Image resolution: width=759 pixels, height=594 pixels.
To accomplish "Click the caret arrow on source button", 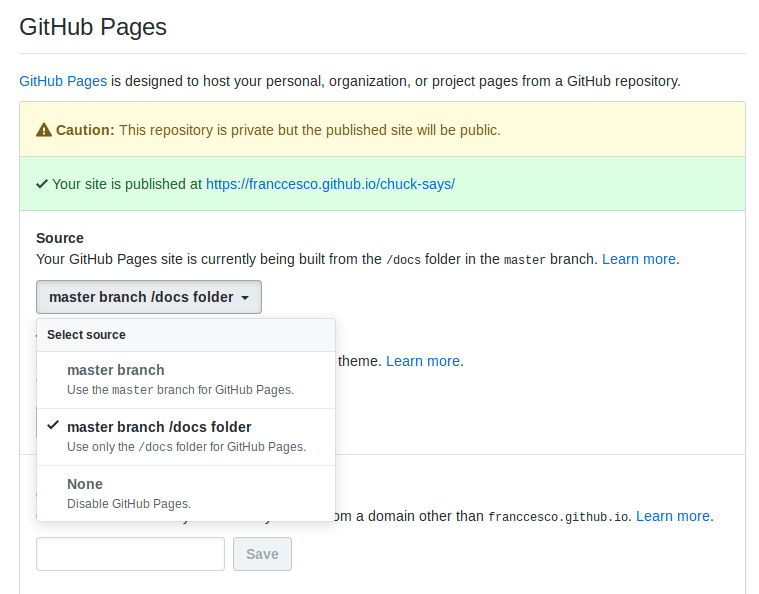I will coord(245,298).
